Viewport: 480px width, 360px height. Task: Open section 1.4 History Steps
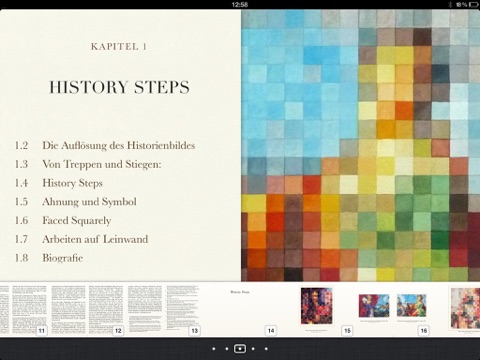tap(58, 183)
